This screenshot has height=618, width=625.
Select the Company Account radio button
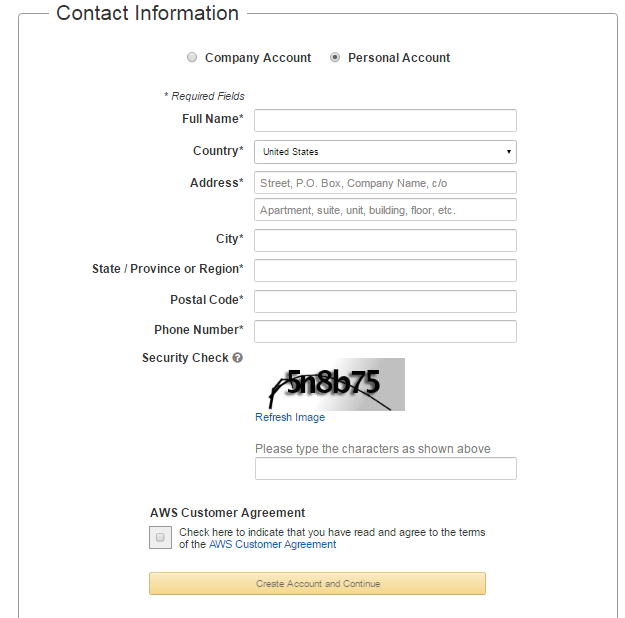pos(192,57)
